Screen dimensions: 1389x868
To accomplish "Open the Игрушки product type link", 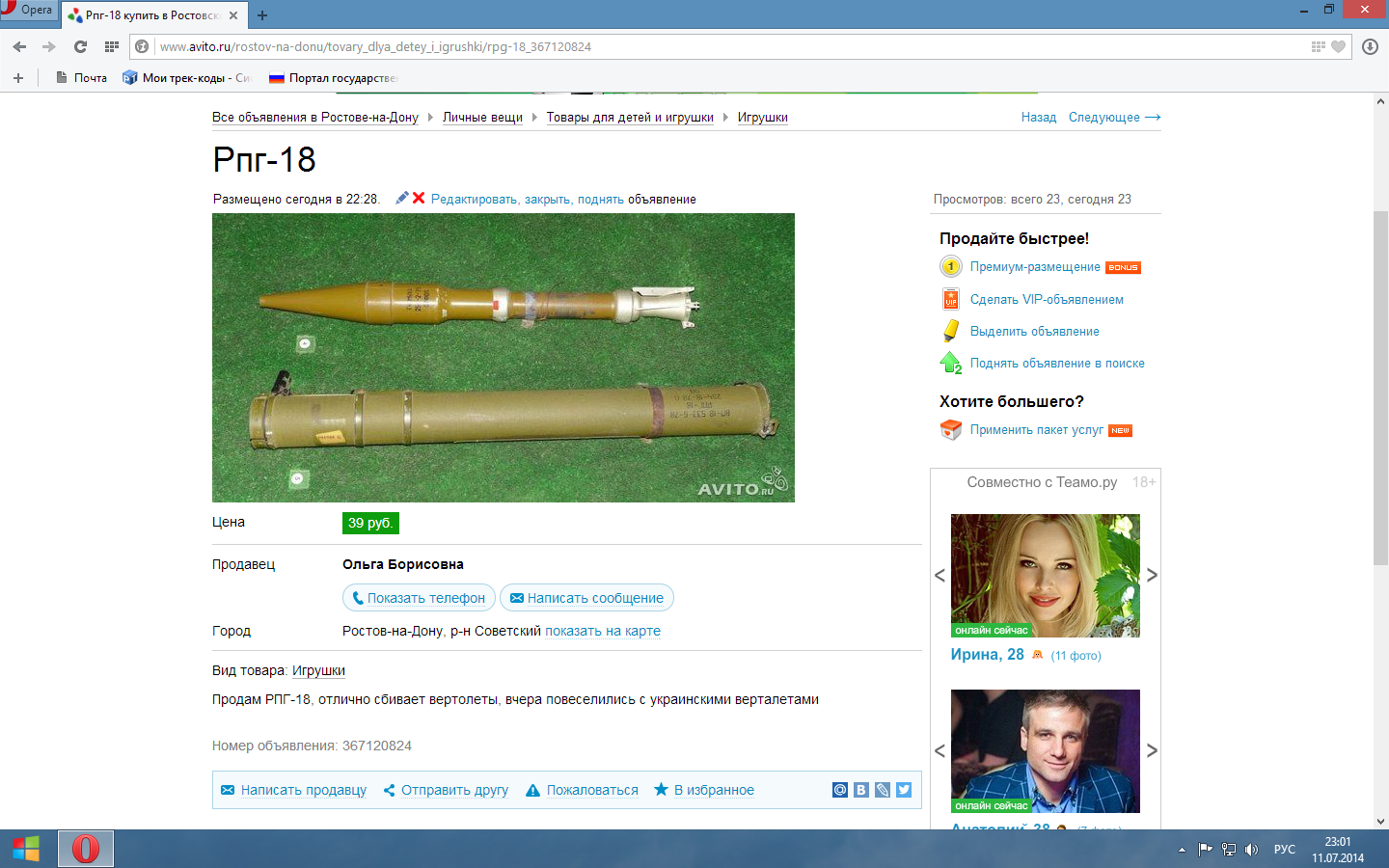I will click(318, 671).
